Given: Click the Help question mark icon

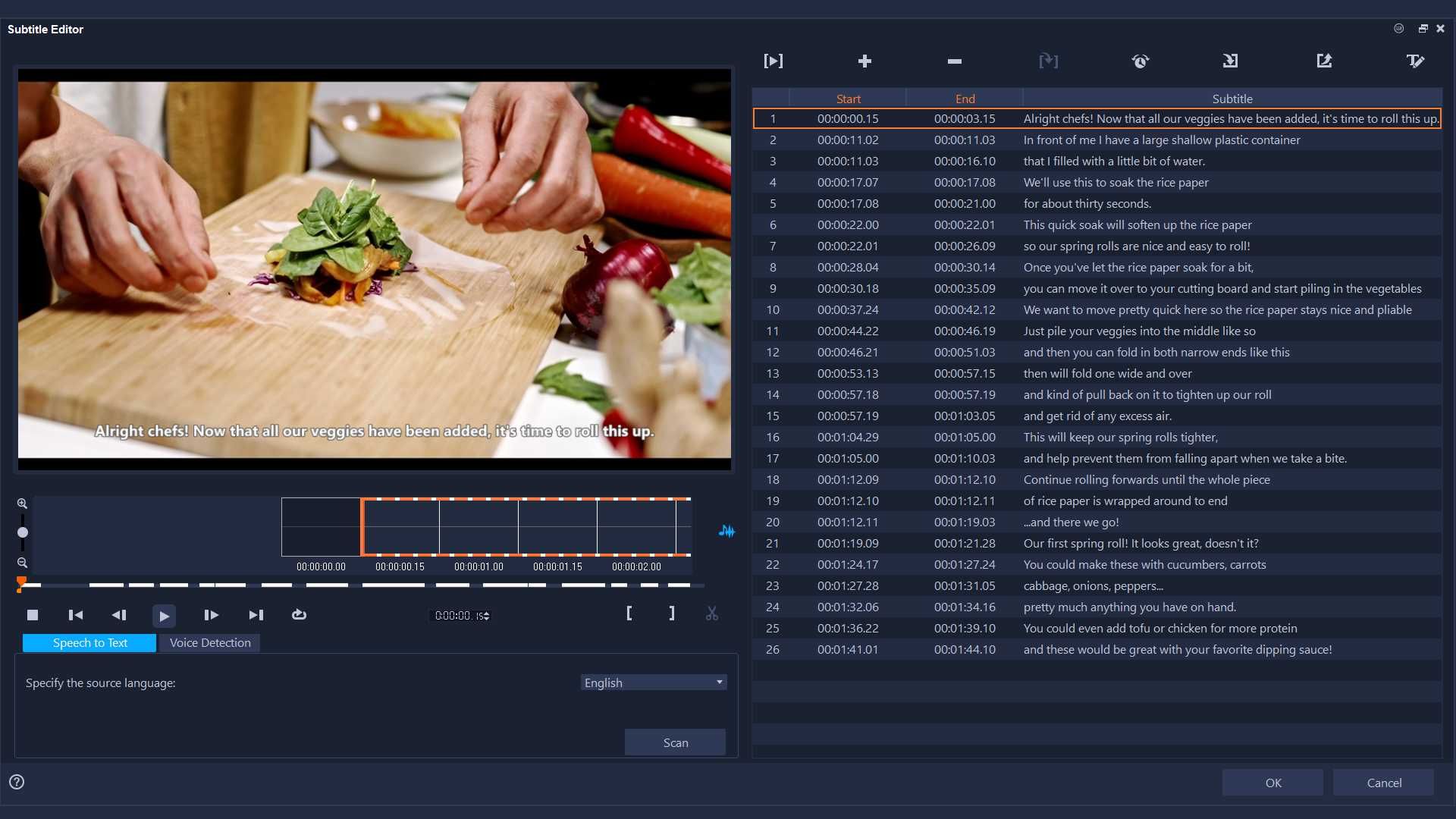Looking at the screenshot, I should pyautogui.click(x=16, y=781).
